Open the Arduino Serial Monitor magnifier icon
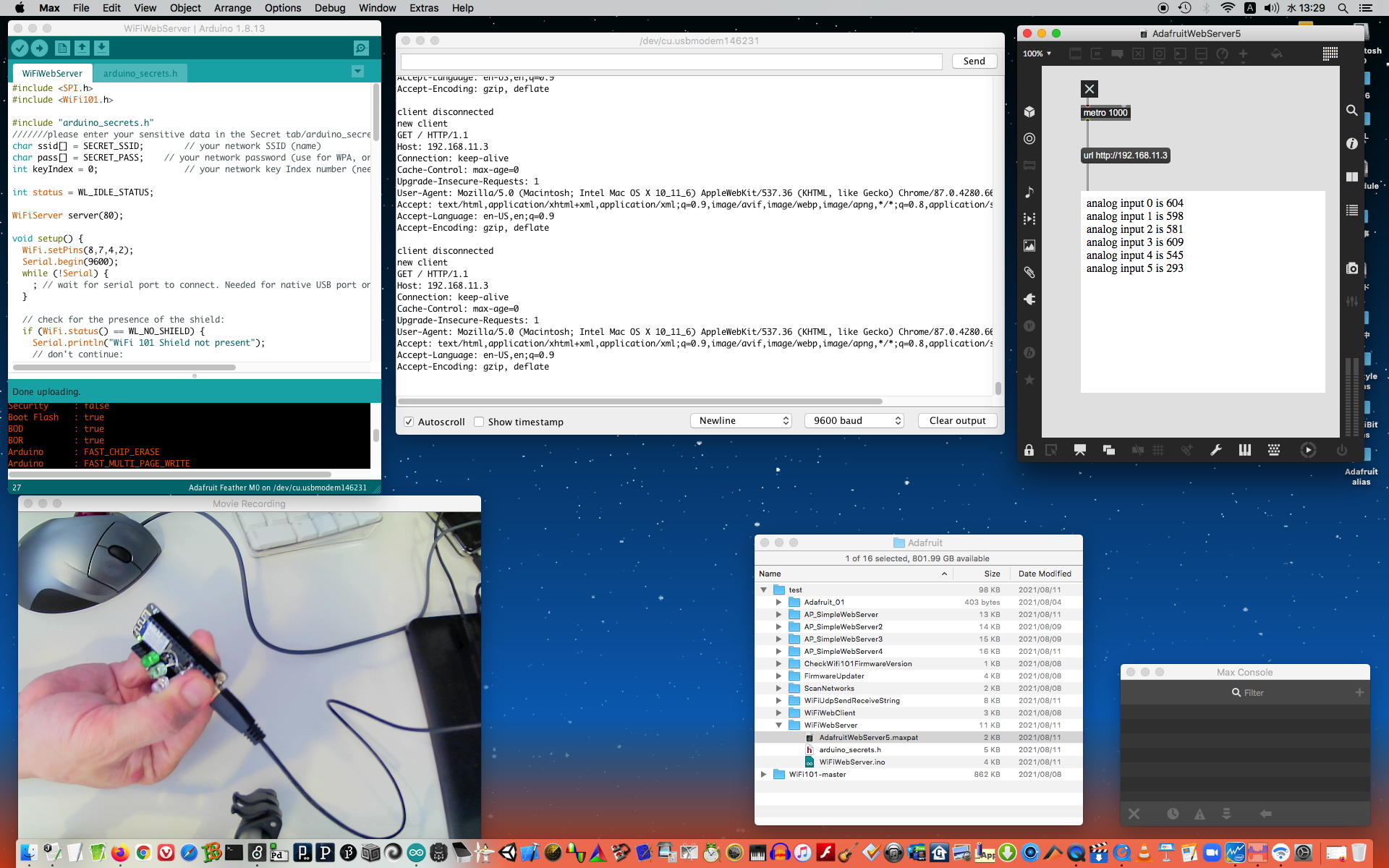This screenshot has width=1389, height=868. 360,48
